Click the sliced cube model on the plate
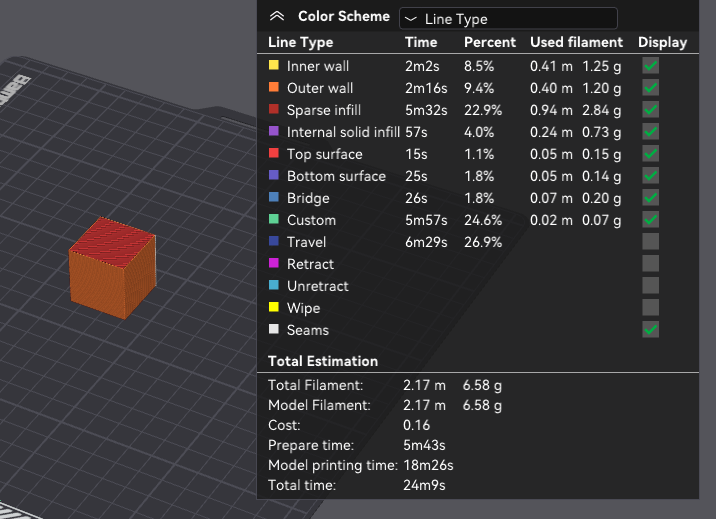This screenshot has height=519, width=716. point(111,268)
